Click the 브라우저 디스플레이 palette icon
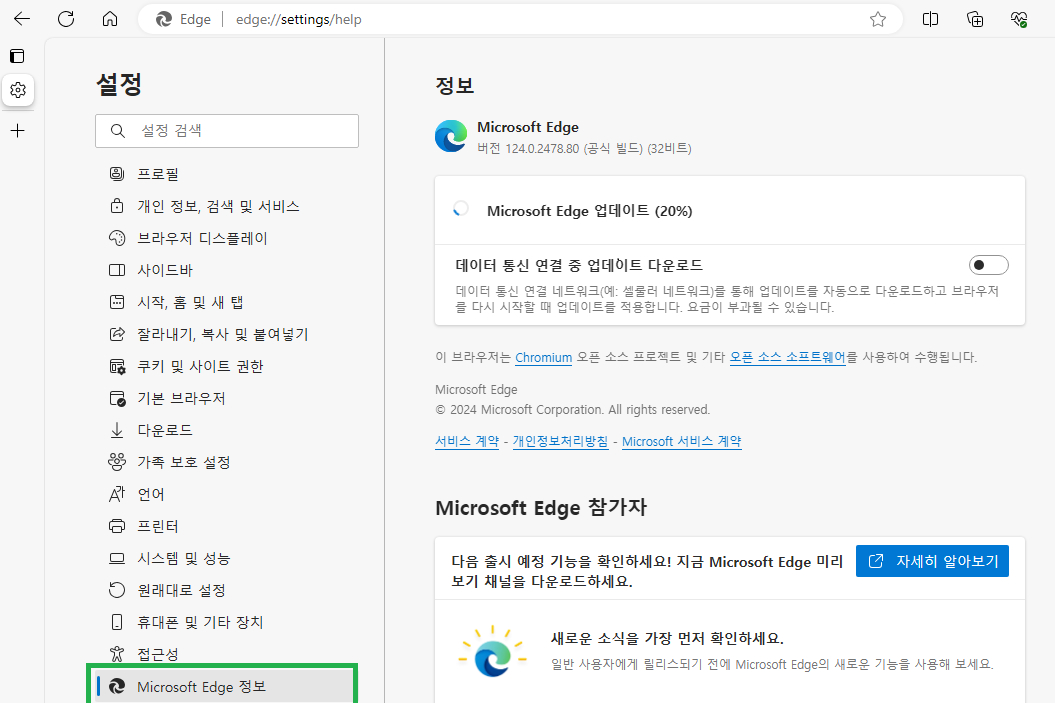The width and height of the screenshot is (1055, 703). (x=117, y=238)
